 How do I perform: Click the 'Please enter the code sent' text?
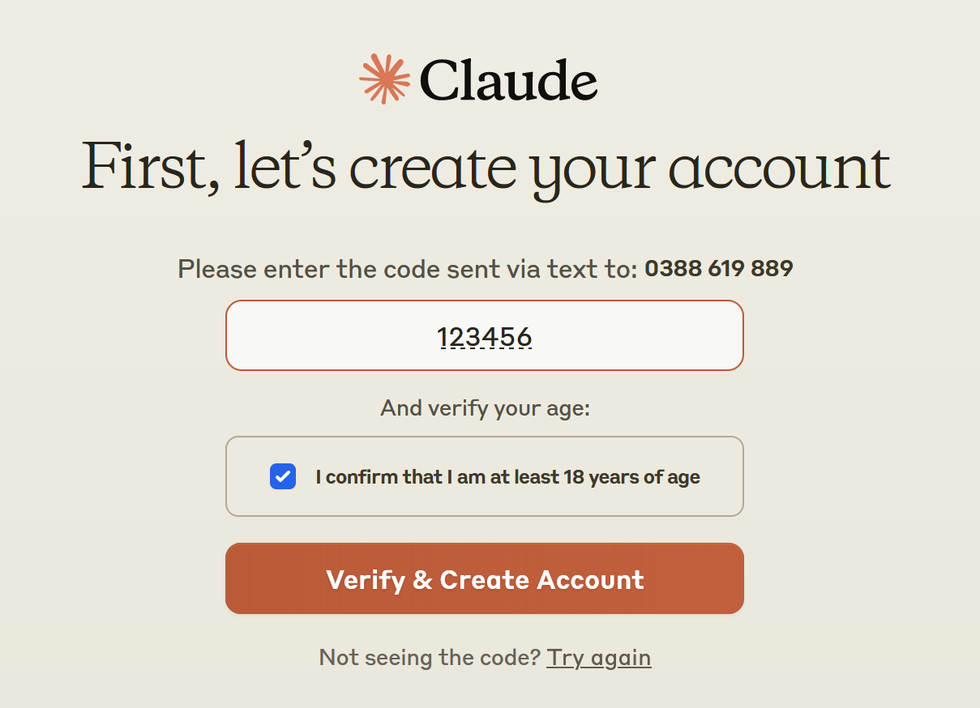[407, 269]
